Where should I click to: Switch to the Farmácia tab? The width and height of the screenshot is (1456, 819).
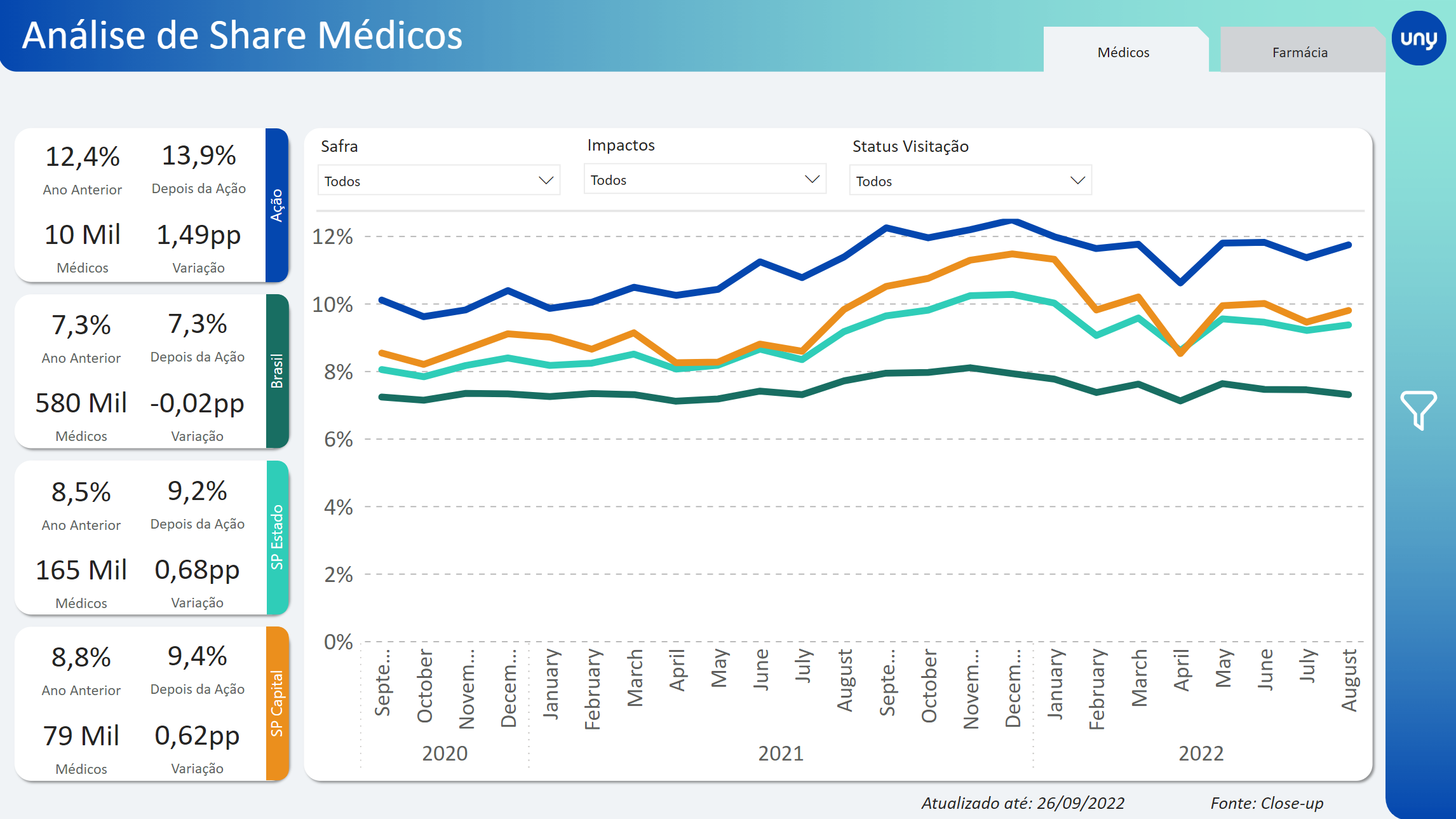[x=1299, y=52]
